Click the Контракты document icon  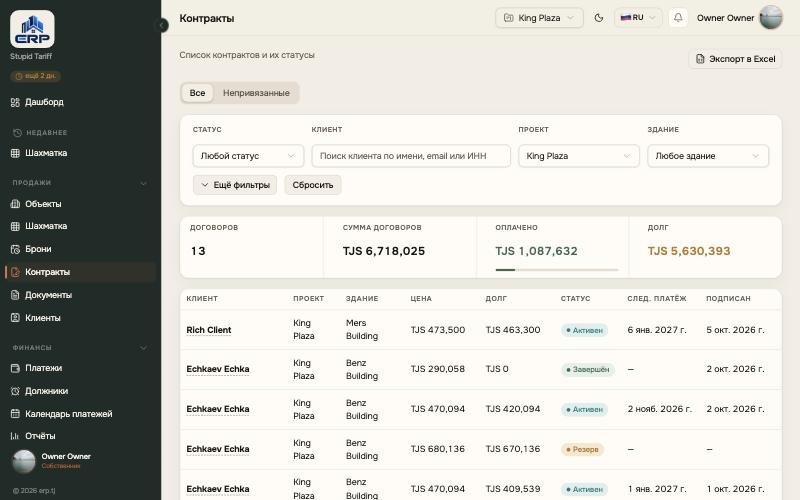15,272
